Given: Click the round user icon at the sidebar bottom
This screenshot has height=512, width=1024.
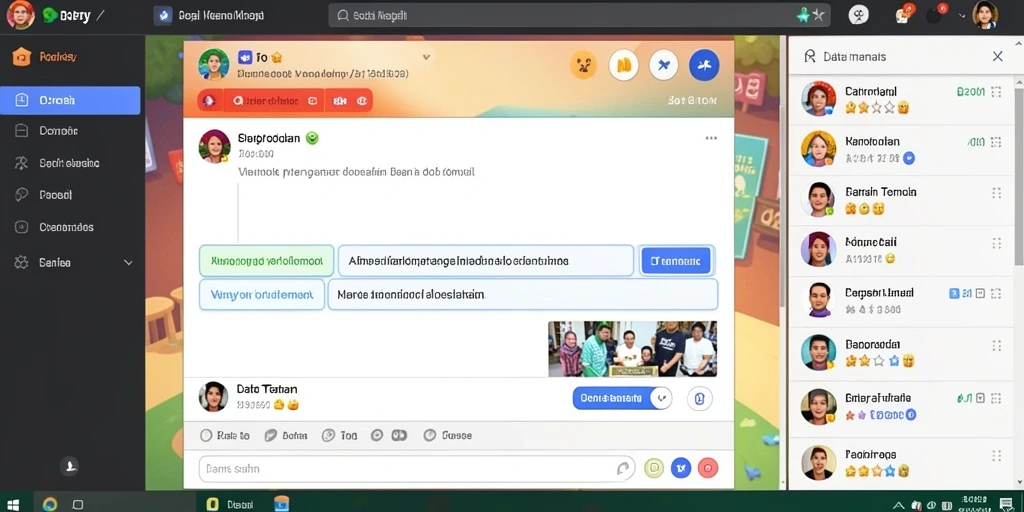Looking at the screenshot, I should pyautogui.click(x=69, y=466).
